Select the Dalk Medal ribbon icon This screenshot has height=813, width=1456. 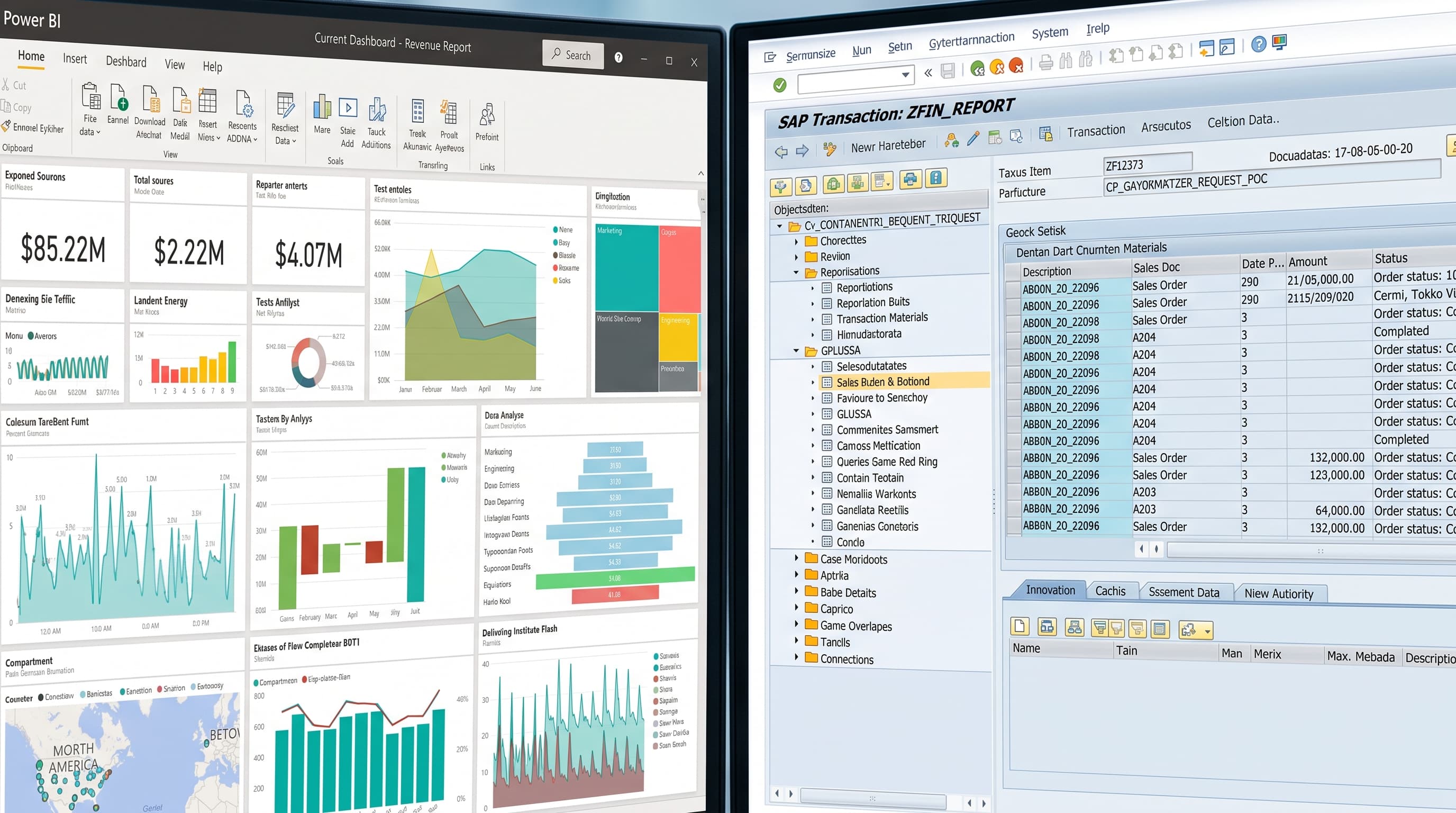coord(181,100)
